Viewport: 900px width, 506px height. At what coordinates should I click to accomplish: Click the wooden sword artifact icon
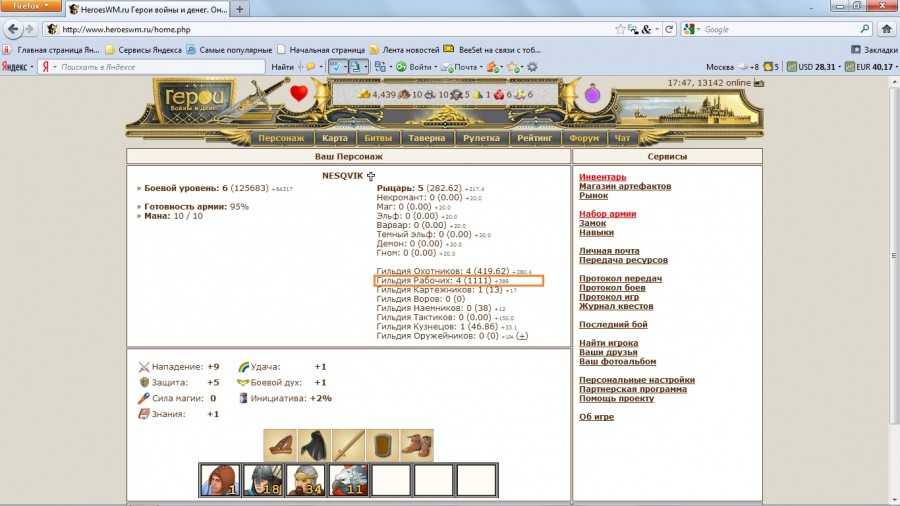pyautogui.click(x=348, y=445)
